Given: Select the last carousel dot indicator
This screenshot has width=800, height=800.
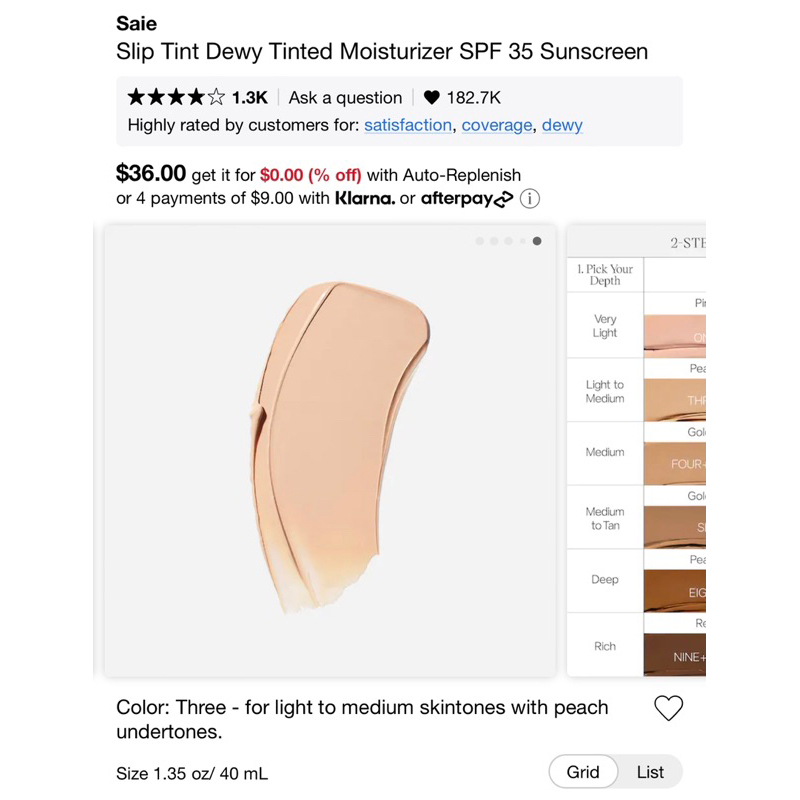Looking at the screenshot, I should point(537,241).
